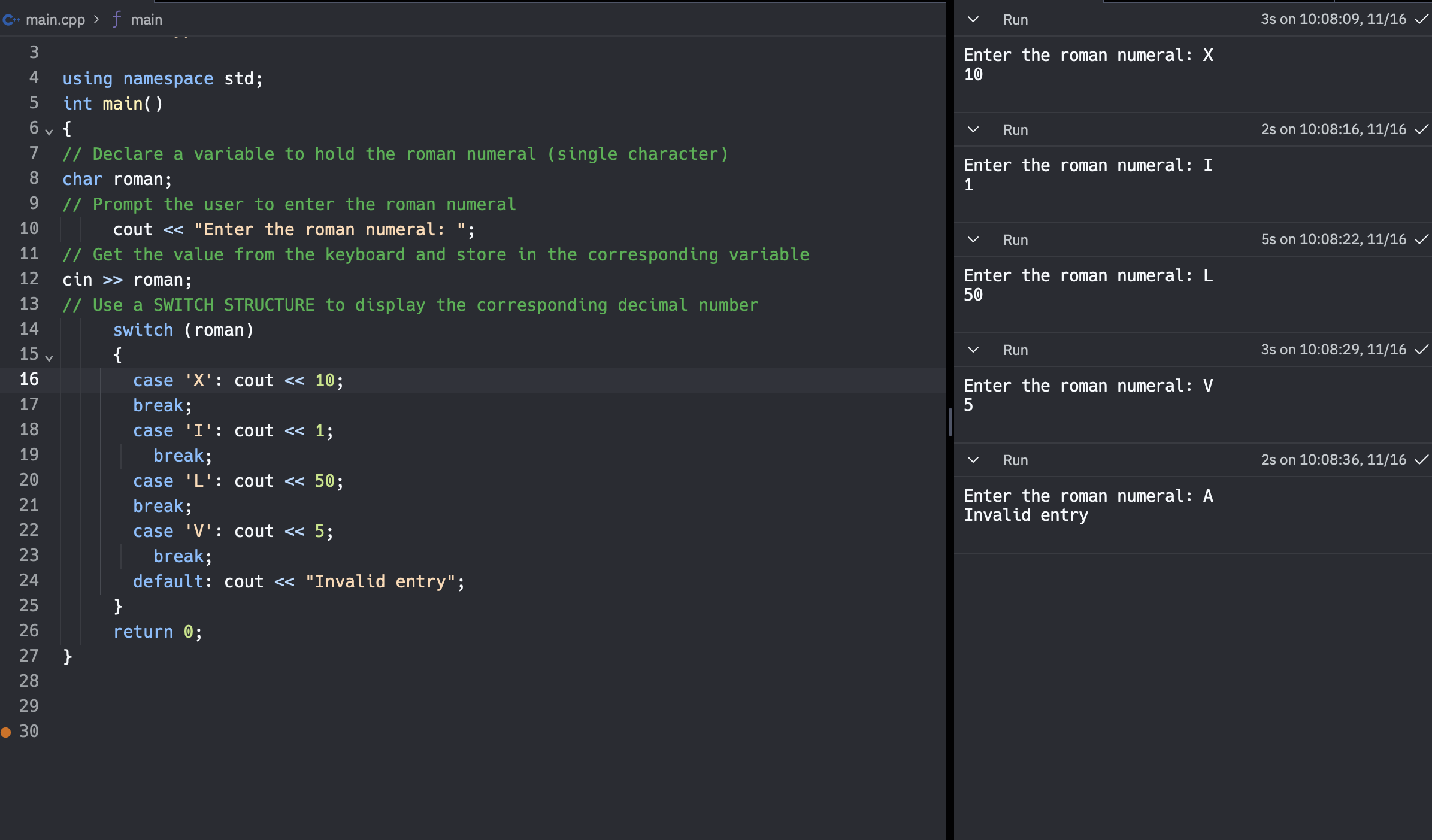This screenshot has width=1432, height=840.
Task: Collapse the first Run output with X input
Action: pyautogui.click(x=973, y=19)
